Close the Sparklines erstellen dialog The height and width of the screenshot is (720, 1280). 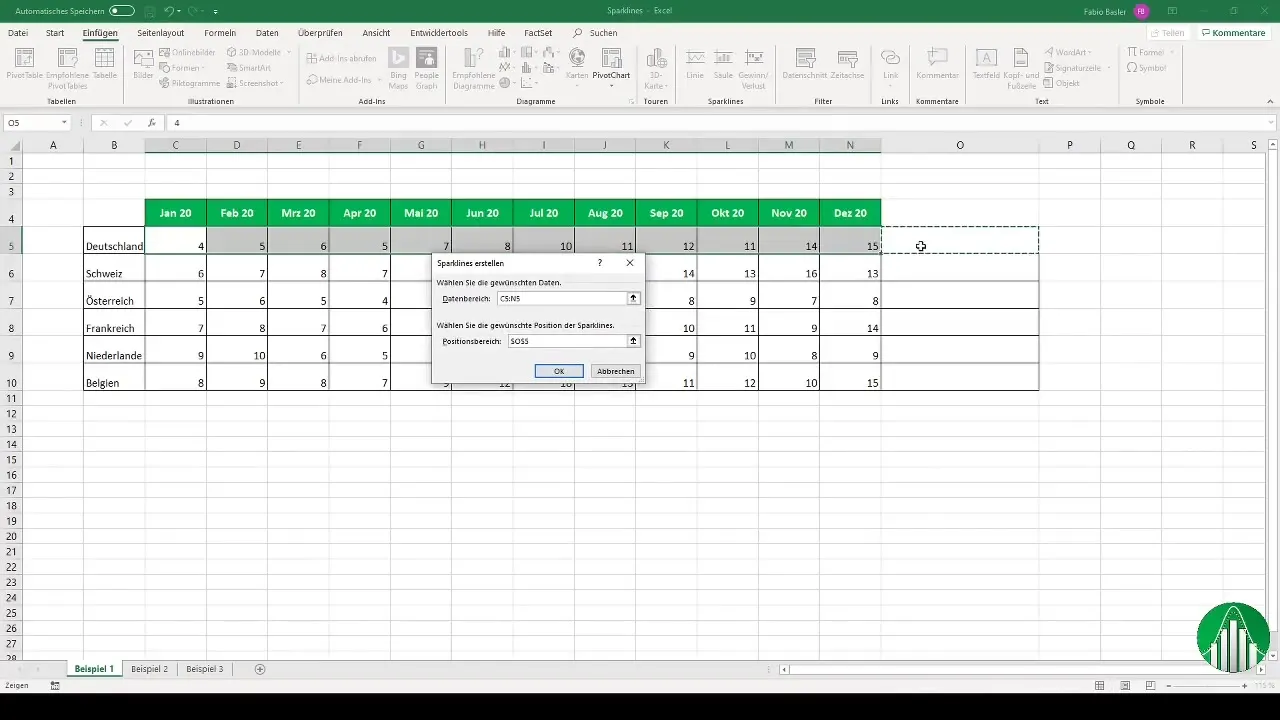pos(630,262)
